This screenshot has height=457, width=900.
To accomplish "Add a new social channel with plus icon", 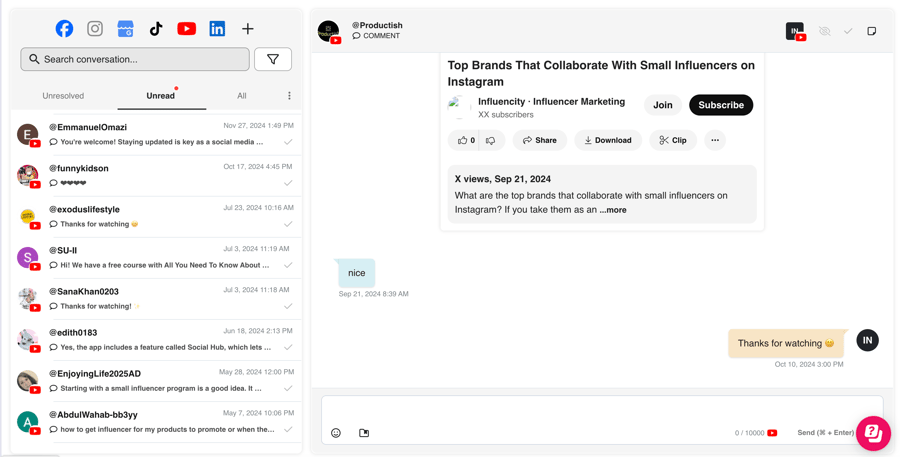I will (247, 29).
